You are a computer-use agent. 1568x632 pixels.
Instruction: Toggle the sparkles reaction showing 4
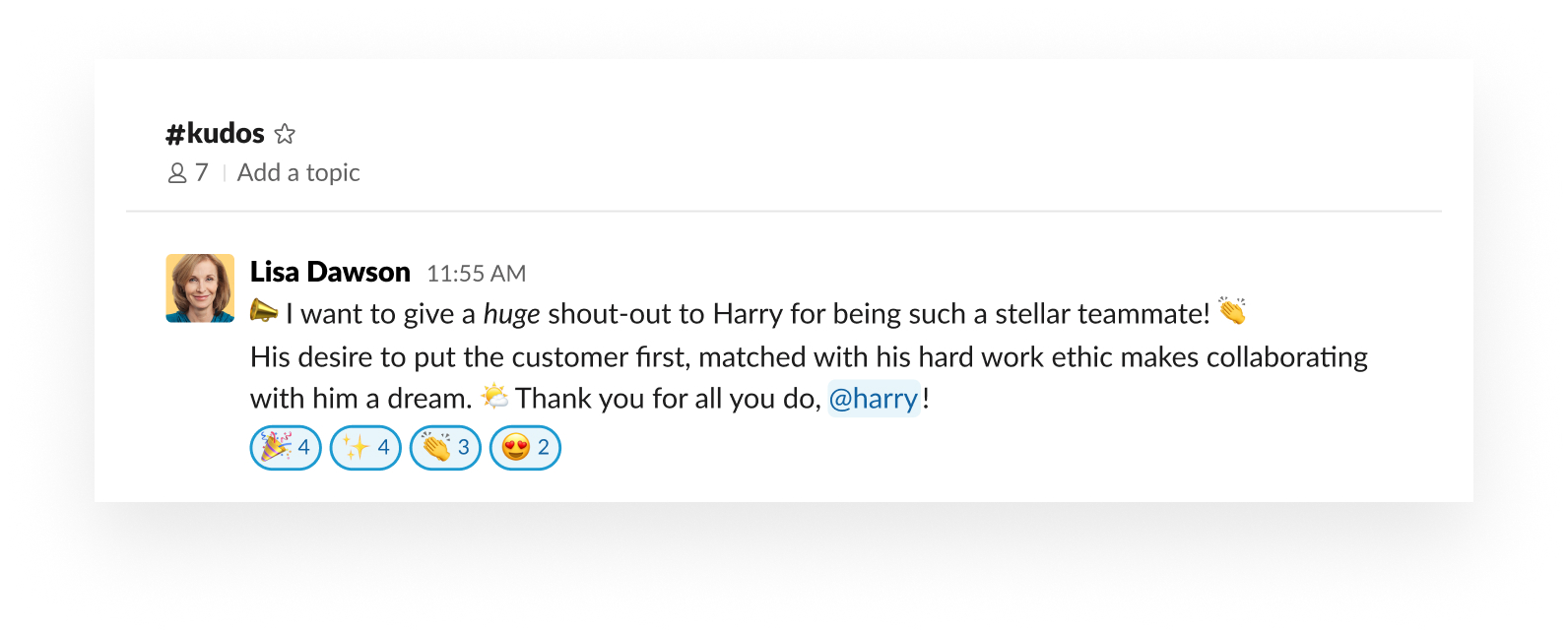click(x=365, y=447)
